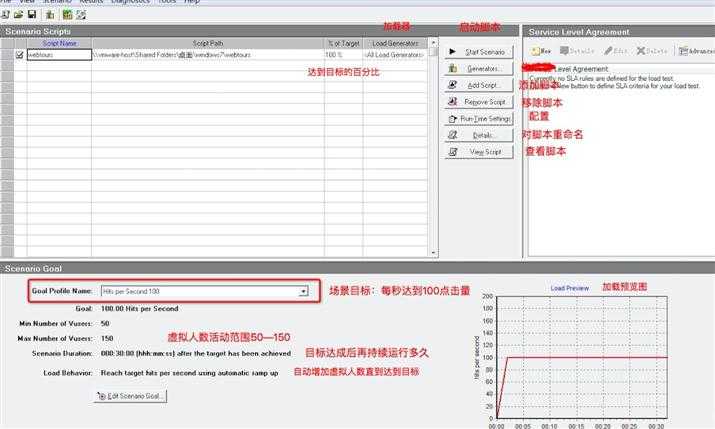The height and width of the screenshot is (429, 715).
Task: Click Details in the Service Level Agreement toolbar
Action: click(577, 51)
